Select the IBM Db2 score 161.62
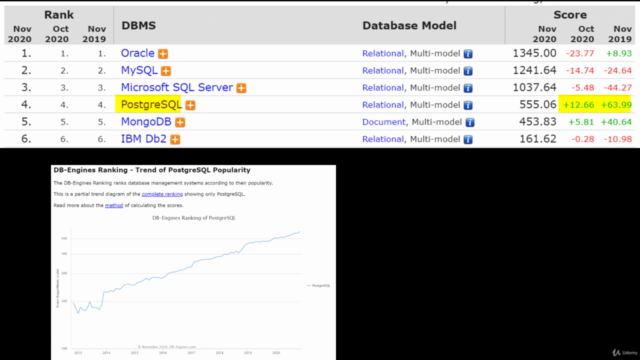640x360 pixels. [x=538, y=139]
